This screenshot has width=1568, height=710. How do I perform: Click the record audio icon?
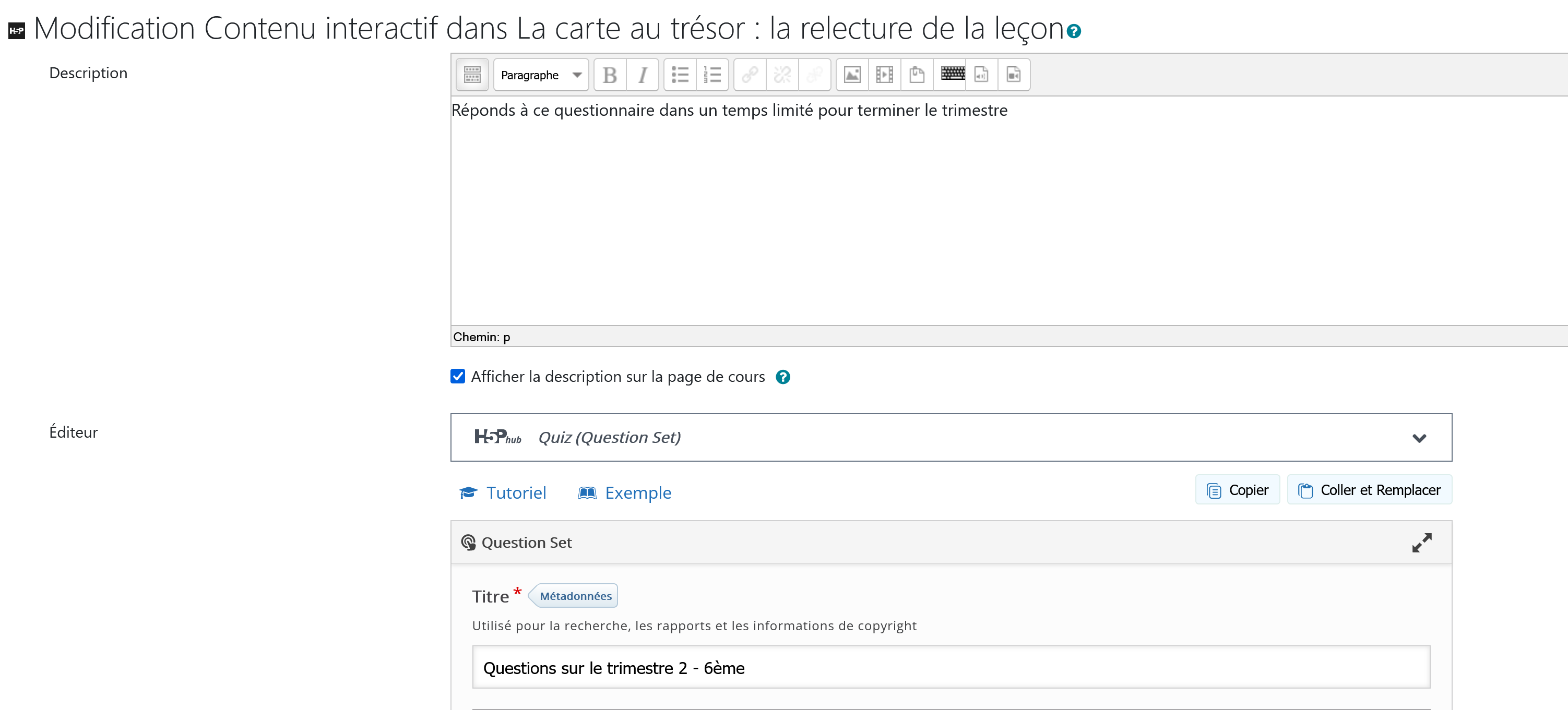(x=981, y=75)
